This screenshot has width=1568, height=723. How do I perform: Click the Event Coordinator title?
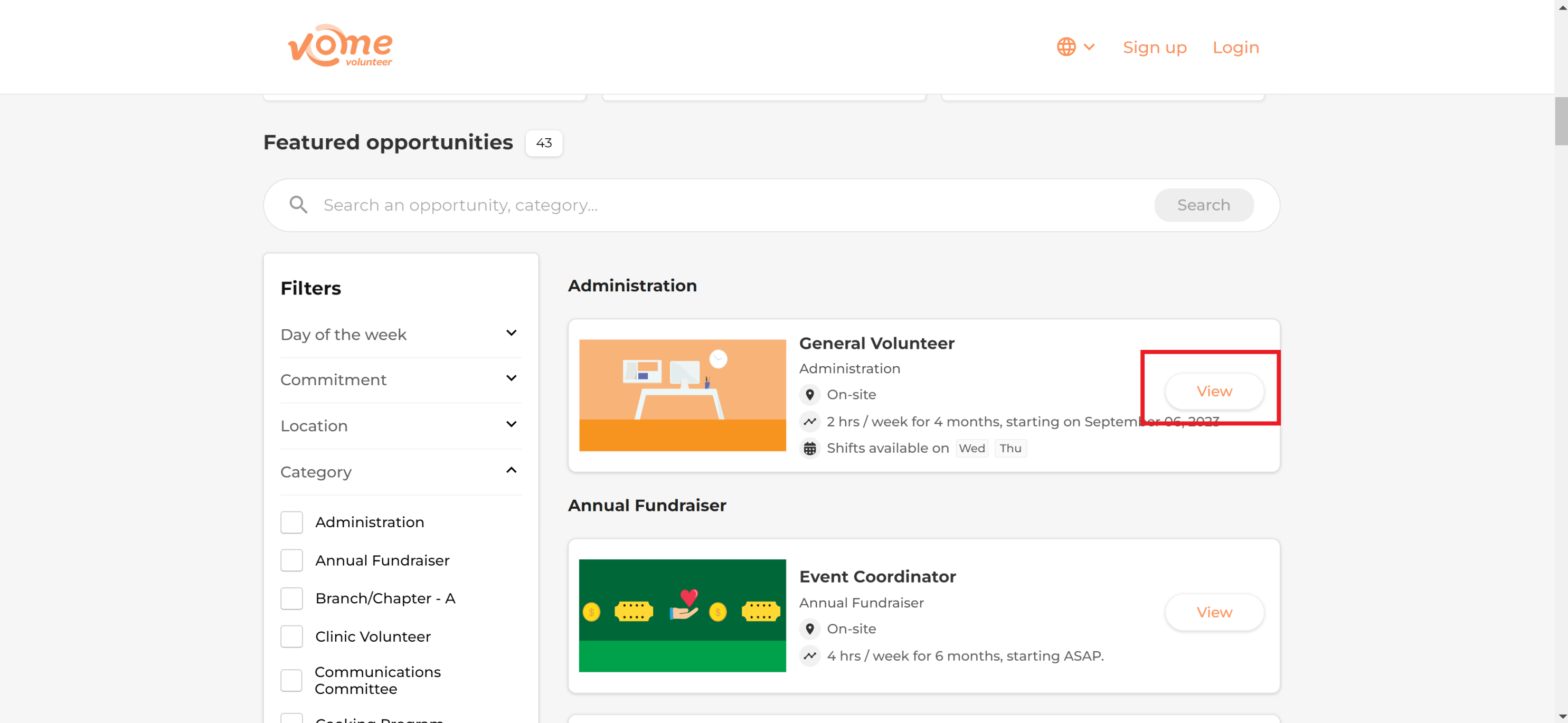(x=877, y=576)
